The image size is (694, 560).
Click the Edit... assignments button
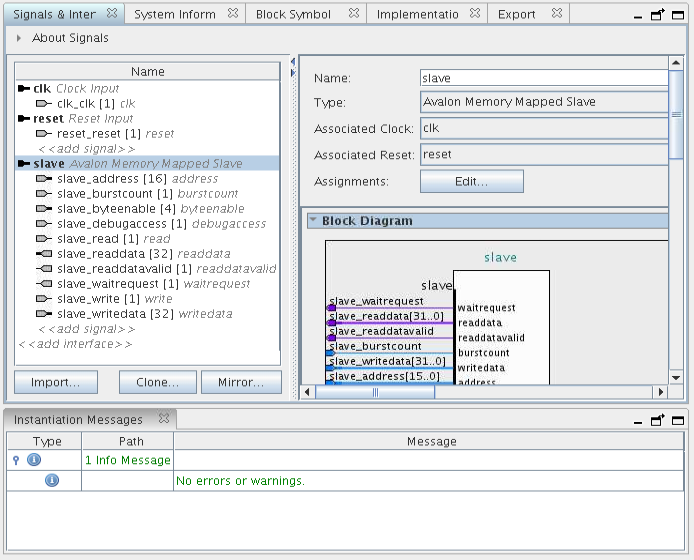click(471, 182)
